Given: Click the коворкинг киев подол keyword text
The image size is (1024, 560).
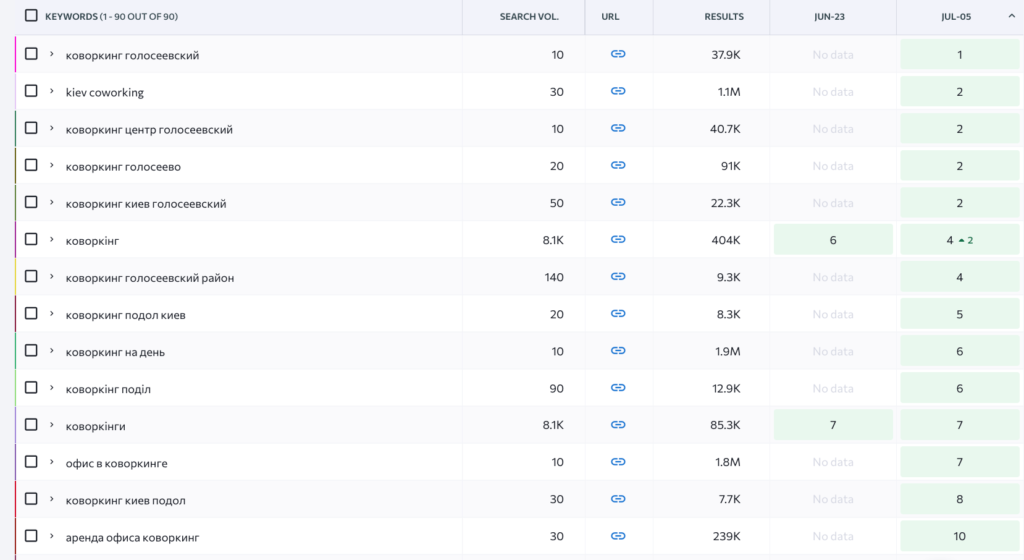Looking at the screenshot, I should pyautogui.click(x=125, y=500).
